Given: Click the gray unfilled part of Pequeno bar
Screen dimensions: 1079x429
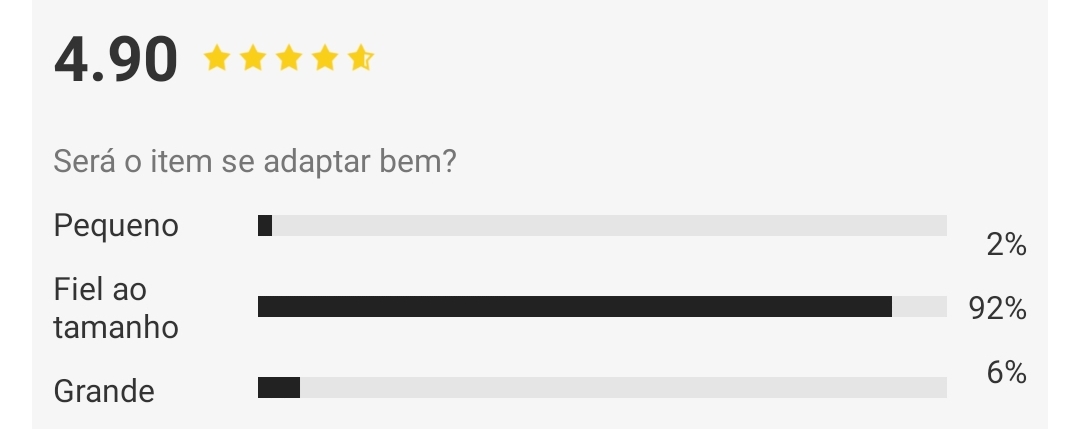Looking at the screenshot, I should pyautogui.click(x=609, y=225).
